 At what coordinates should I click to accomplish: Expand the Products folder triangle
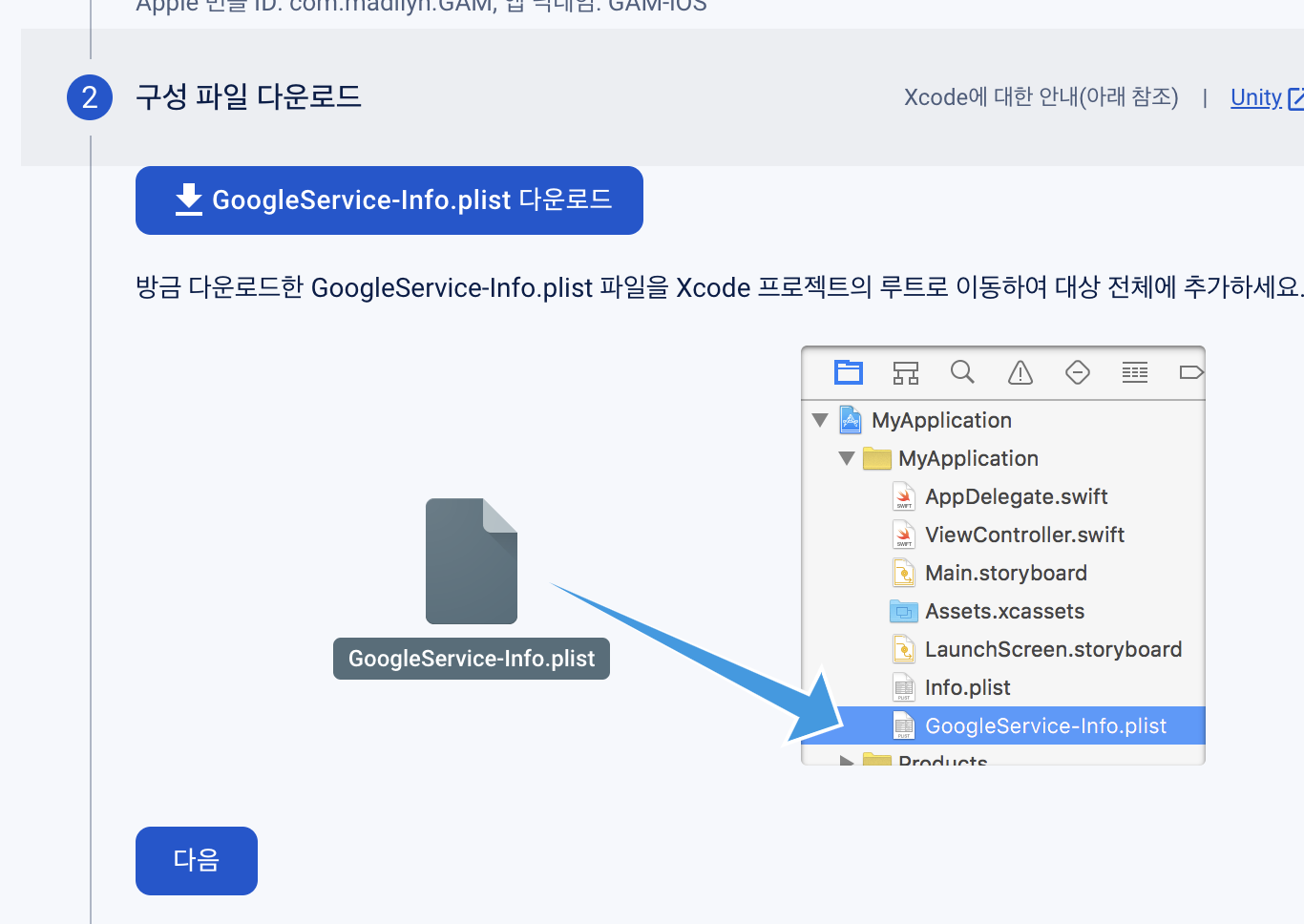[x=846, y=761]
